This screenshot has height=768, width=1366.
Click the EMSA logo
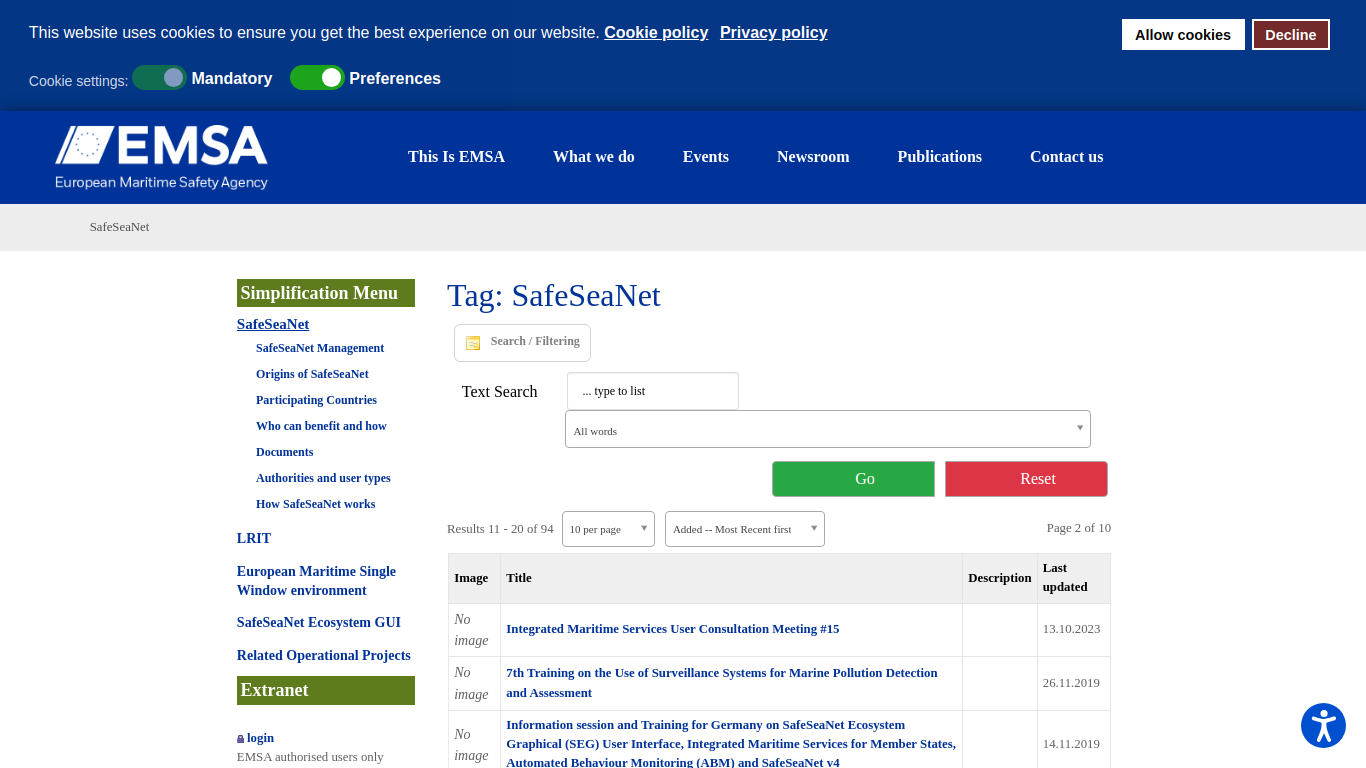(161, 157)
